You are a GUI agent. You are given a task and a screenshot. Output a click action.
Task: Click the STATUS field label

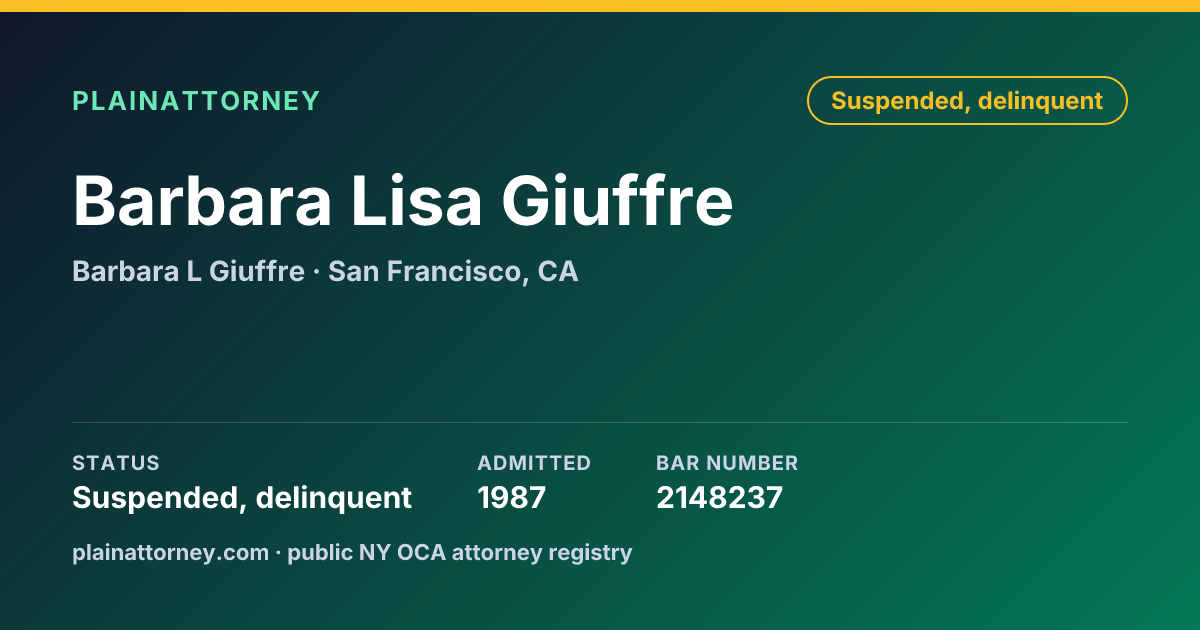116,463
